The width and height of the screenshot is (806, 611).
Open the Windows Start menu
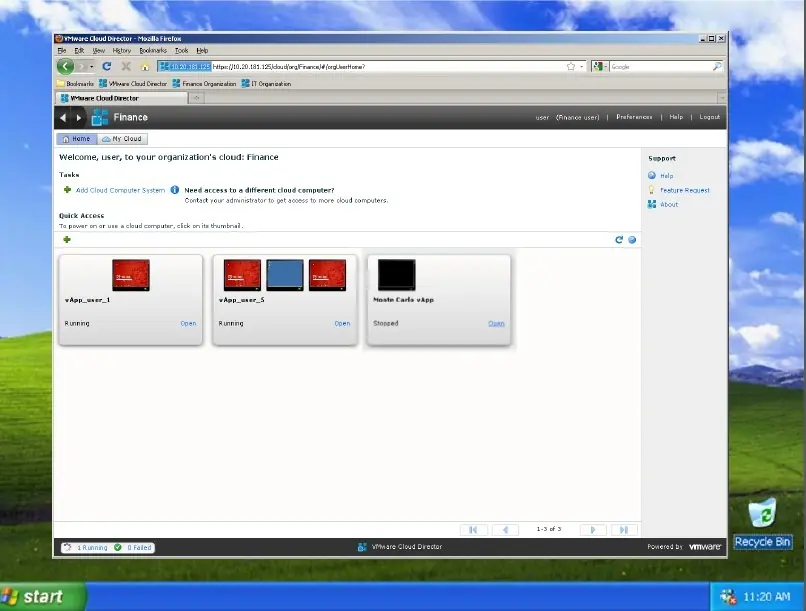[x=43, y=596]
